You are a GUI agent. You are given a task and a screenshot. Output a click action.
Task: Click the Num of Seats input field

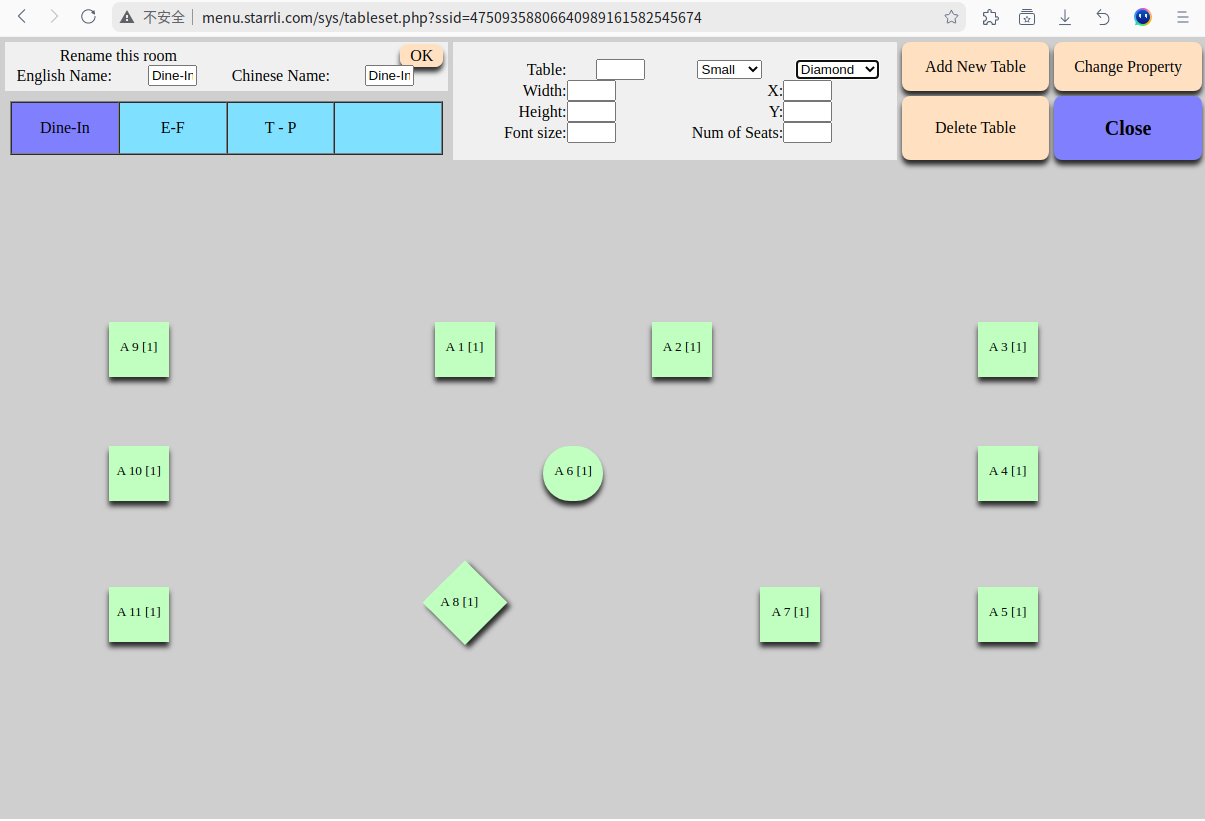point(807,132)
